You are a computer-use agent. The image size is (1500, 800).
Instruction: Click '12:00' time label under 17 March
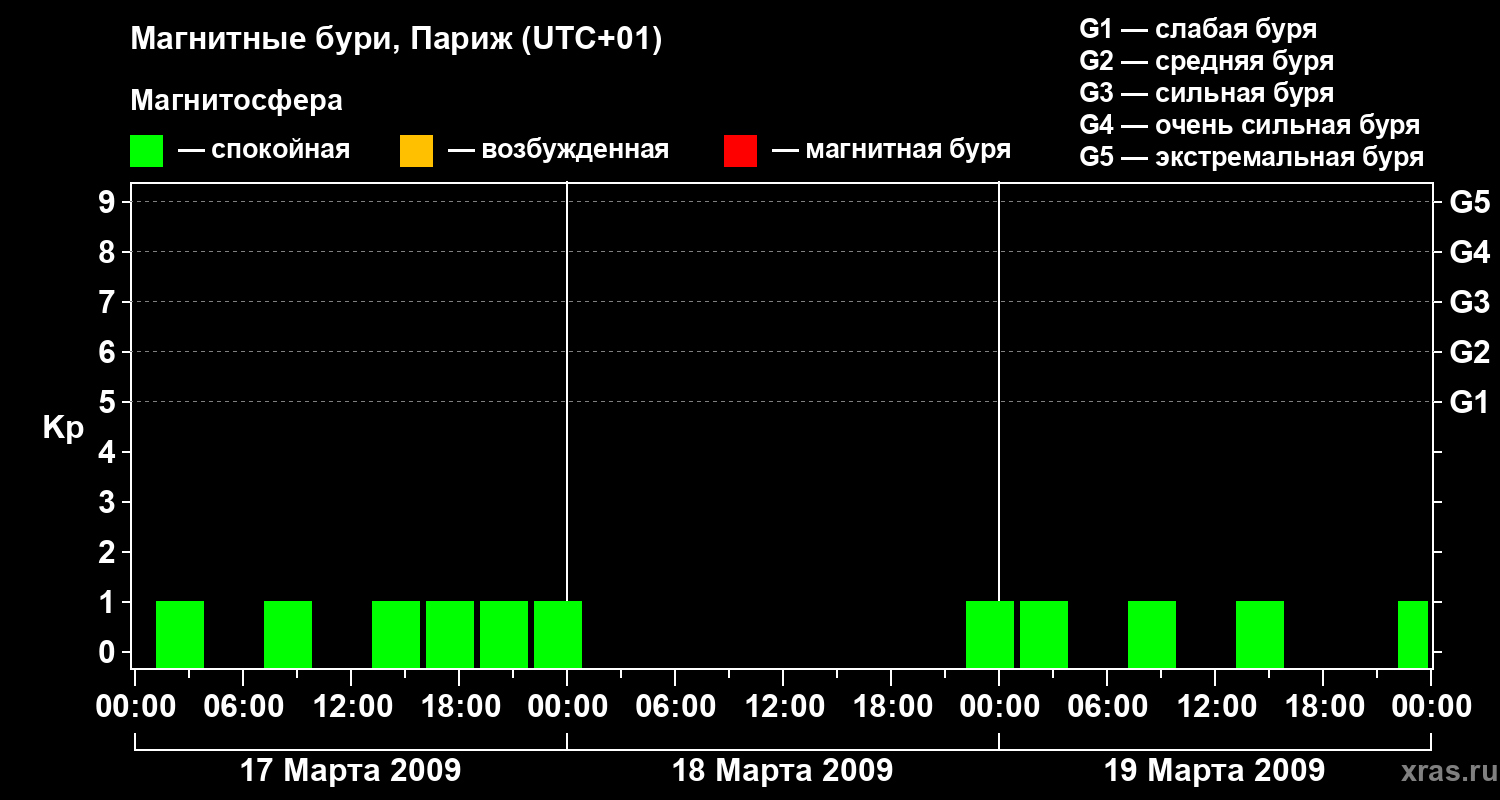point(351,707)
